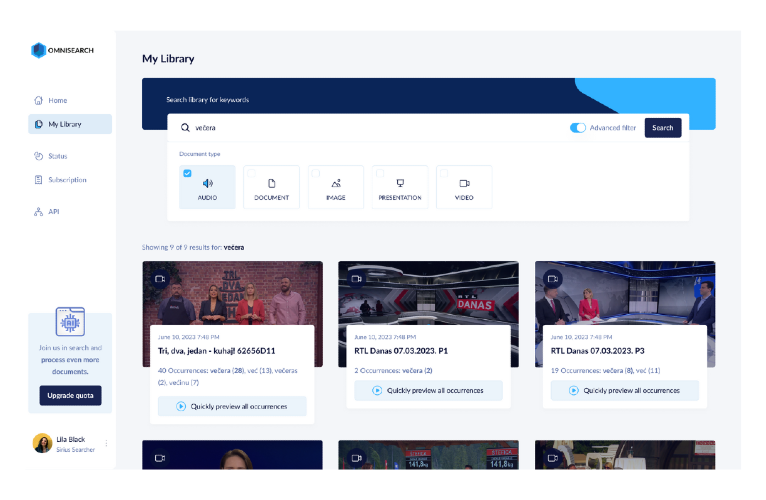This screenshot has height=500, width=766.
Task: Quickly preview occurrences for RTL Danas P1
Action: [428, 391]
